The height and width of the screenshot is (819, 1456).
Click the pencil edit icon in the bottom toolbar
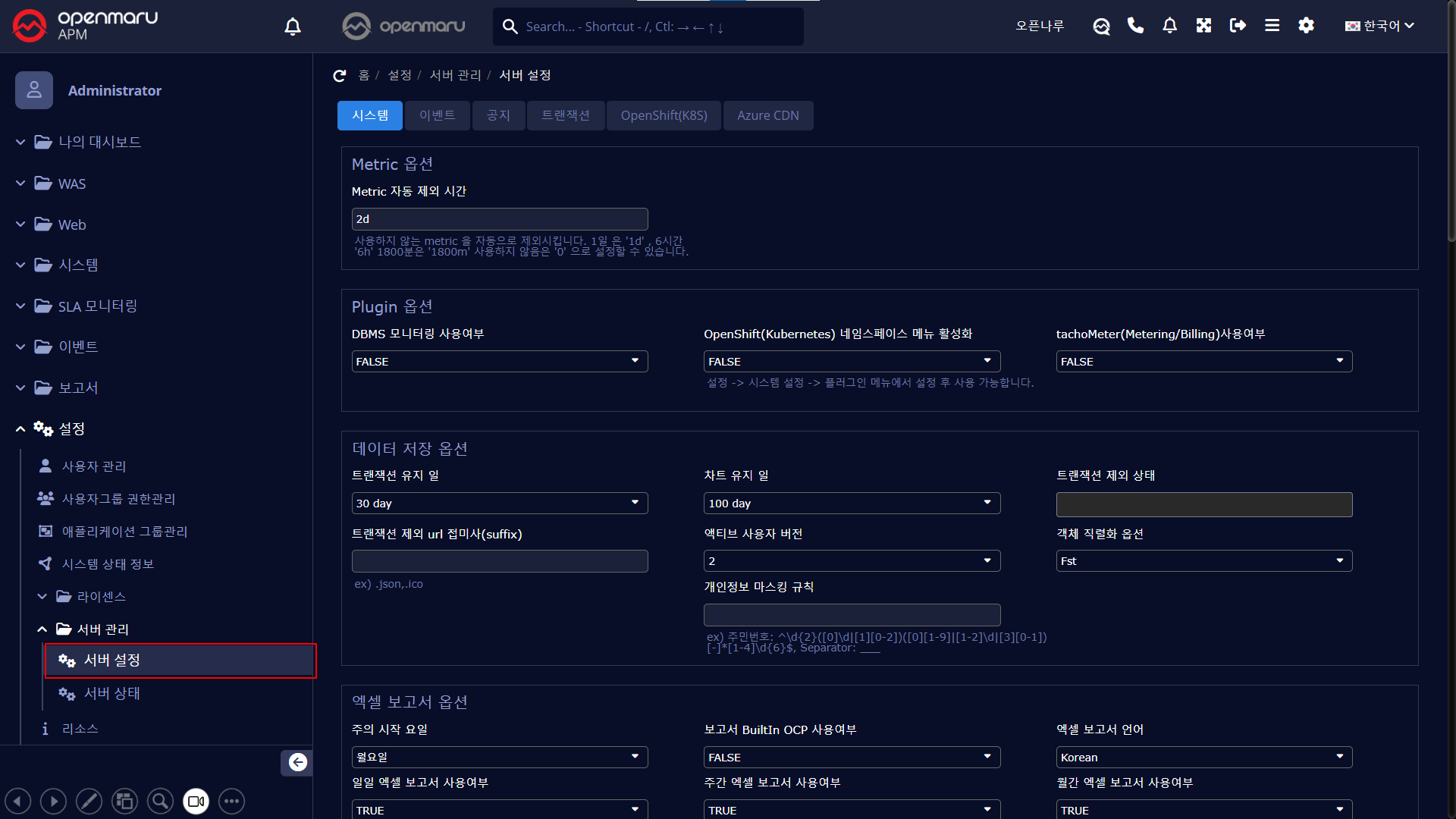[89, 801]
